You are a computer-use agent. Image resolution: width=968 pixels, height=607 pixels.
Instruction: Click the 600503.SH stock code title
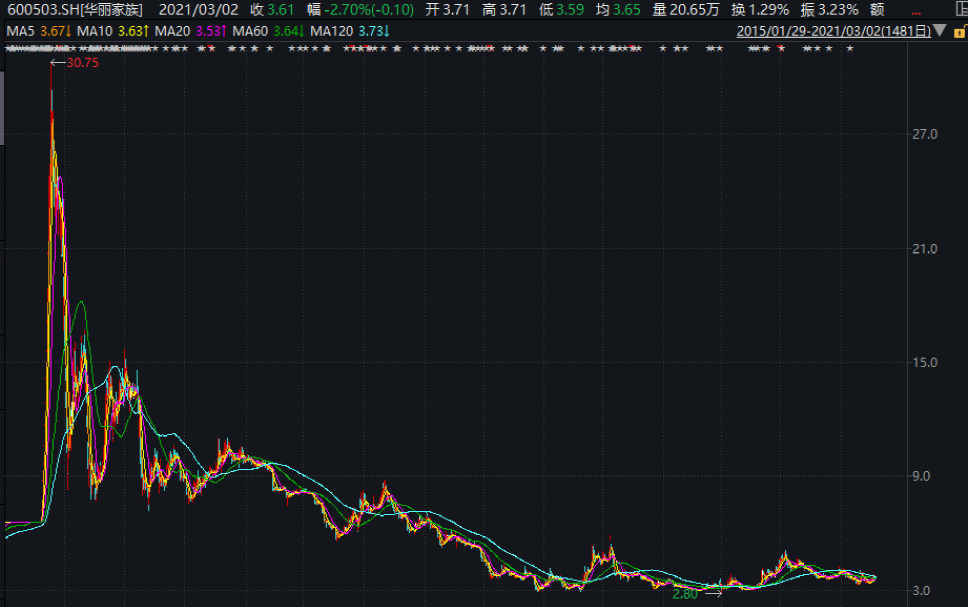[x=75, y=9]
